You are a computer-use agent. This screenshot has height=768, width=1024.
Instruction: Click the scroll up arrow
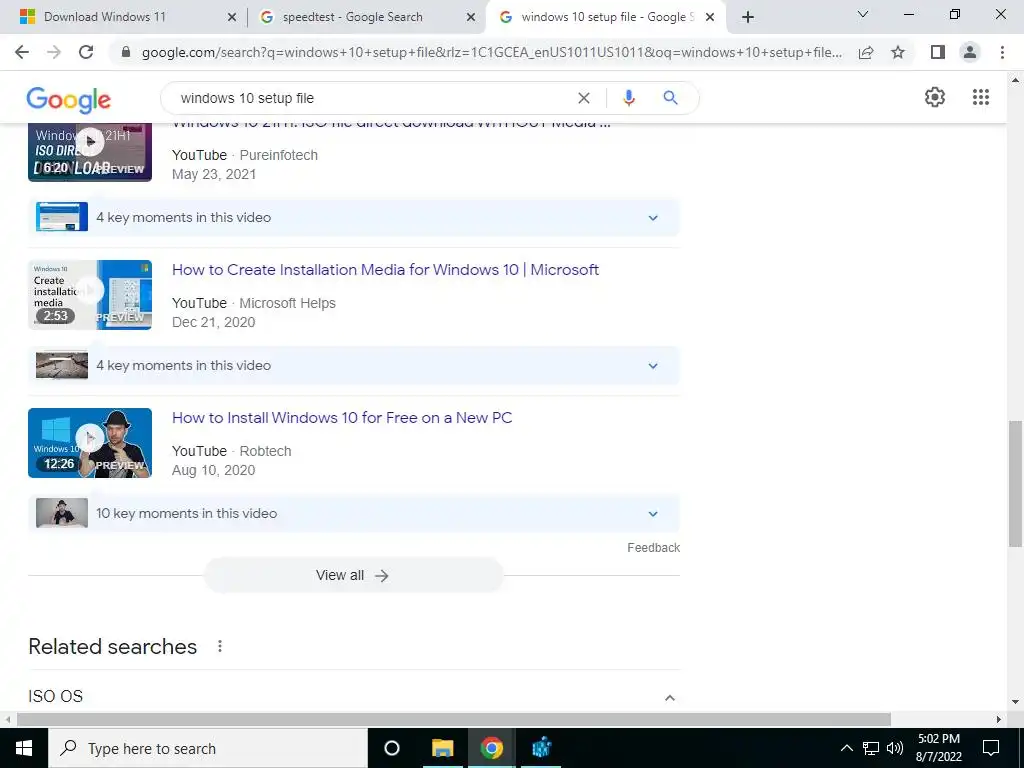click(x=1015, y=80)
